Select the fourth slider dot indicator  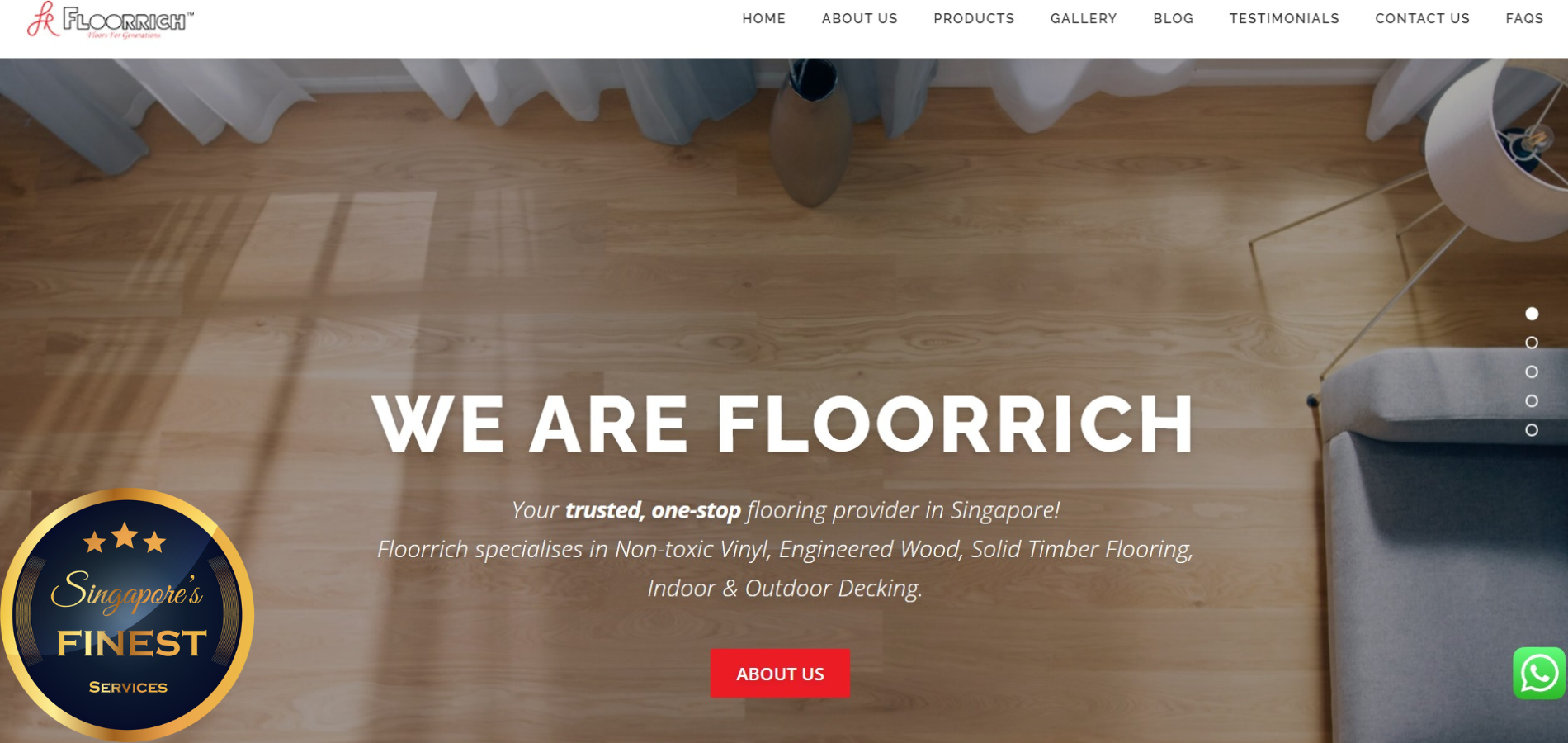[1532, 401]
